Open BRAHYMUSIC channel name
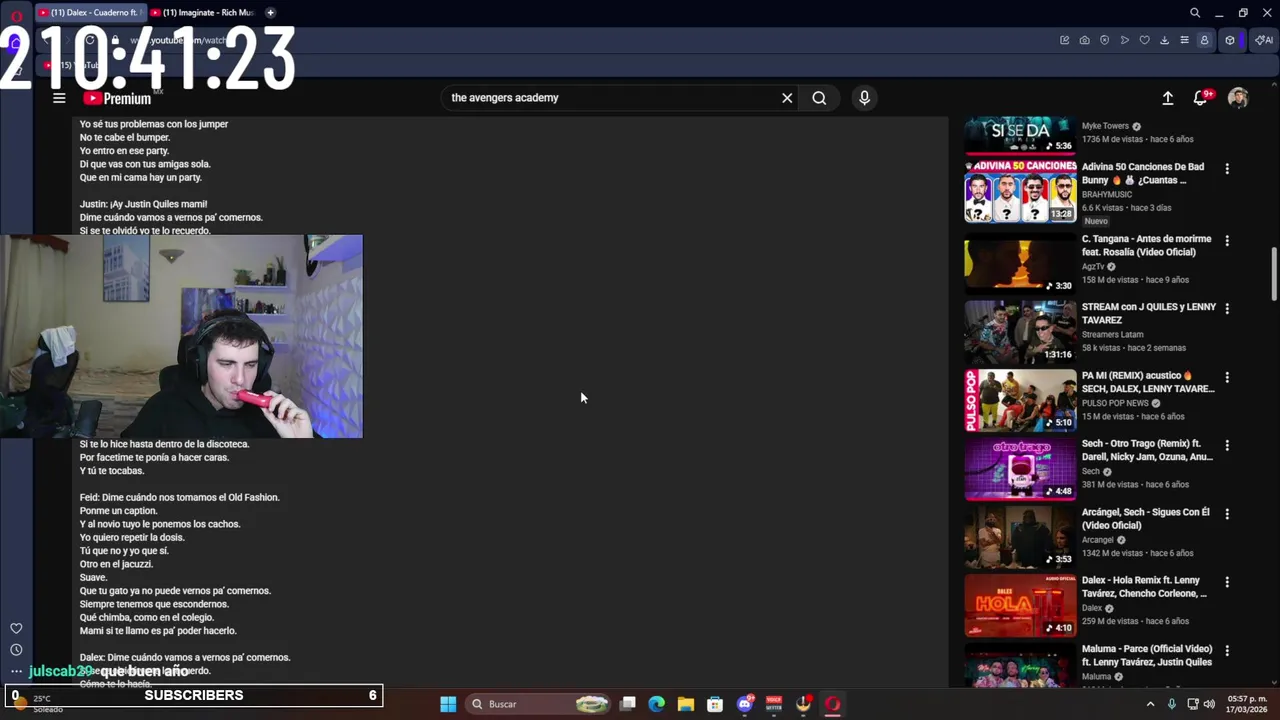Image resolution: width=1280 pixels, height=720 pixels. [1107, 195]
